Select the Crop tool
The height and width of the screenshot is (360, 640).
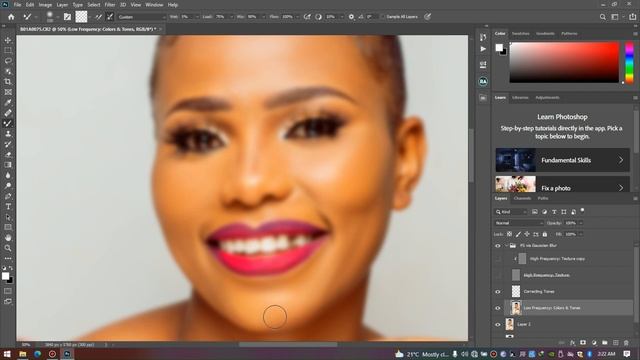point(8,82)
